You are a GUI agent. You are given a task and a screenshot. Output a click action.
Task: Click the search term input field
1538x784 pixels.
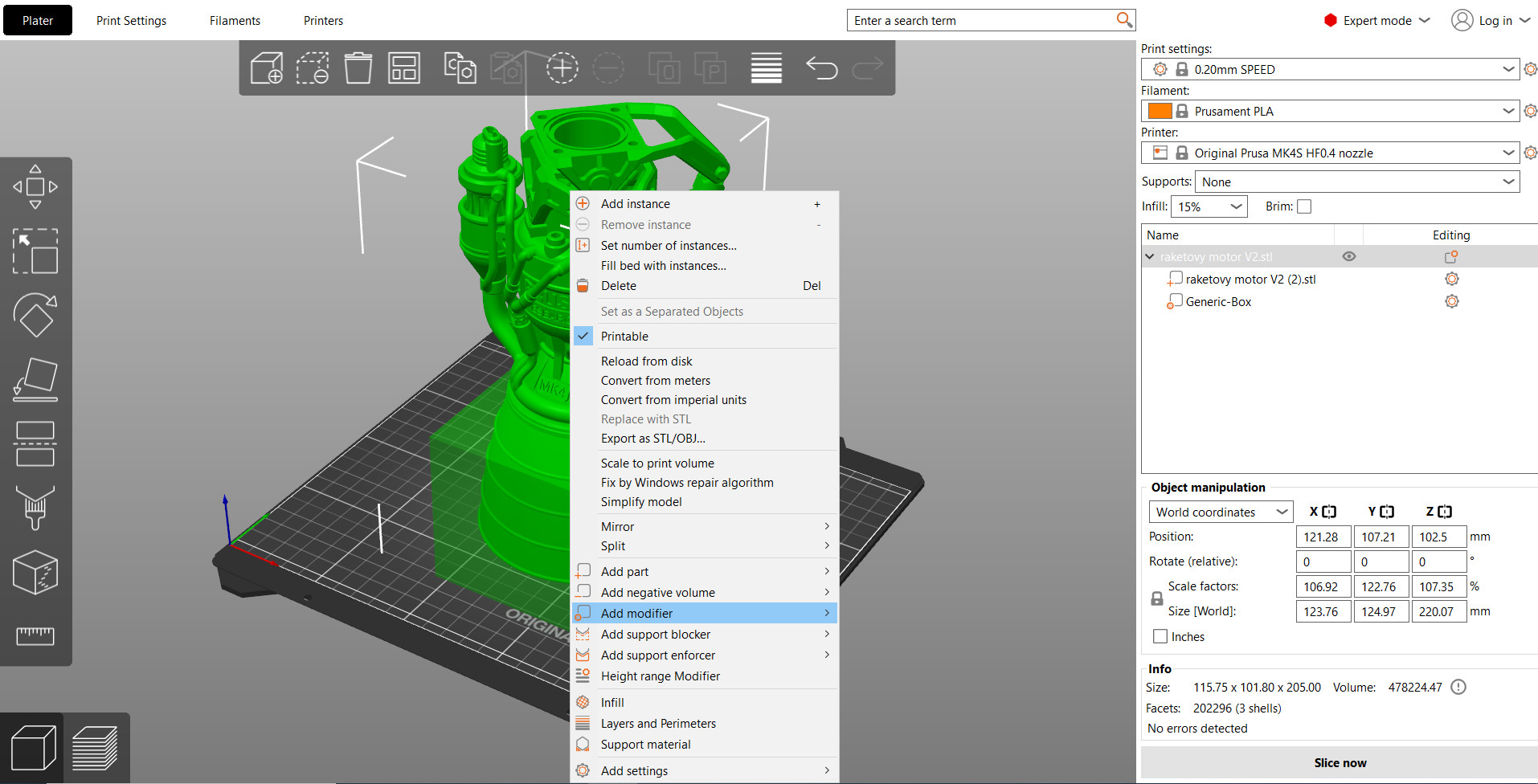point(980,21)
